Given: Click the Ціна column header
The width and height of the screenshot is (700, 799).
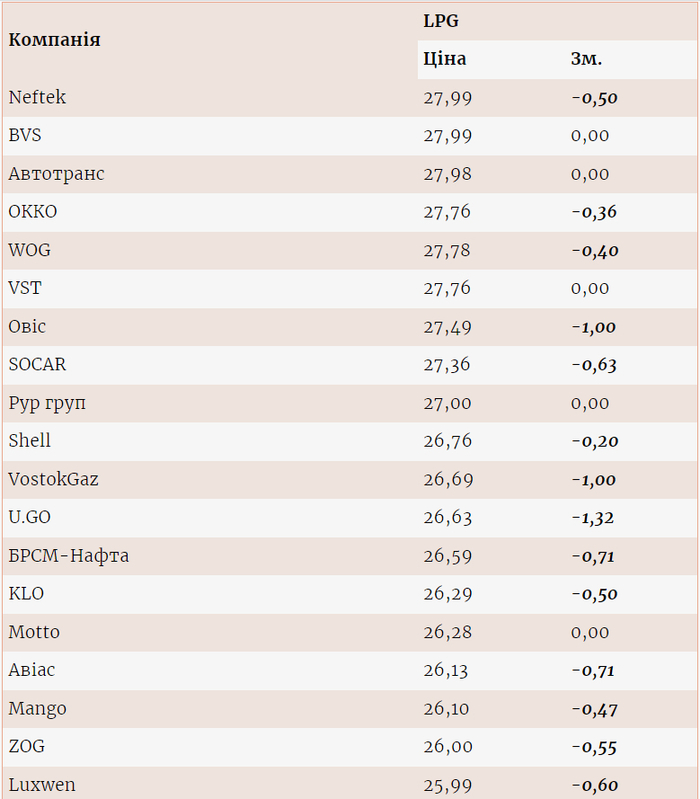Looking at the screenshot, I should click(x=445, y=59).
